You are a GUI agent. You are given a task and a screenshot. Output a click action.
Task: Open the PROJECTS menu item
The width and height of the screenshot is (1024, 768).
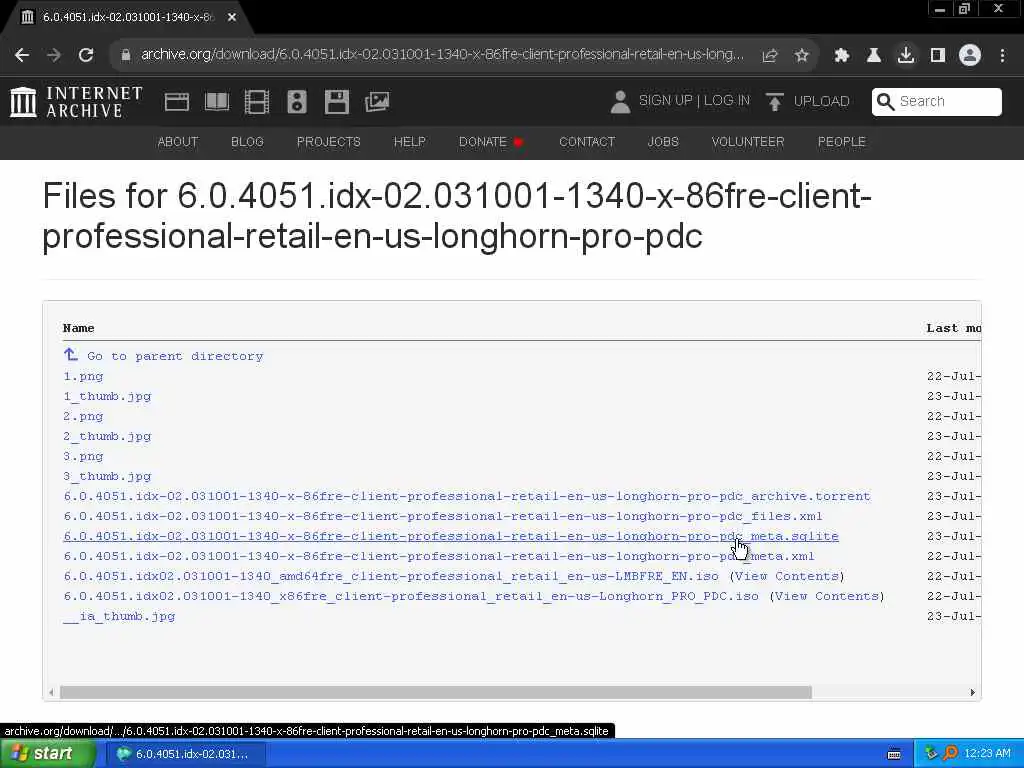pyautogui.click(x=328, y=142)
